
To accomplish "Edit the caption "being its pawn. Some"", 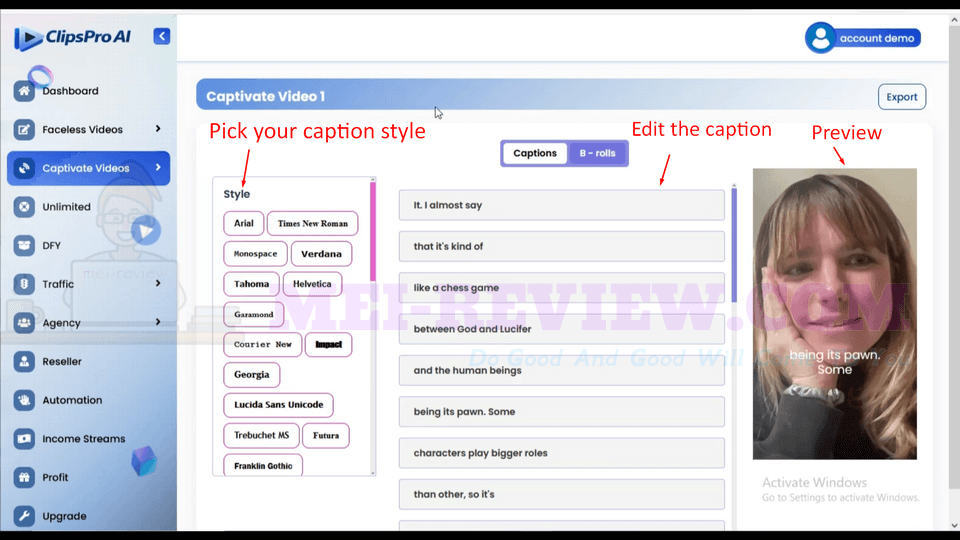I will [561, 411].
